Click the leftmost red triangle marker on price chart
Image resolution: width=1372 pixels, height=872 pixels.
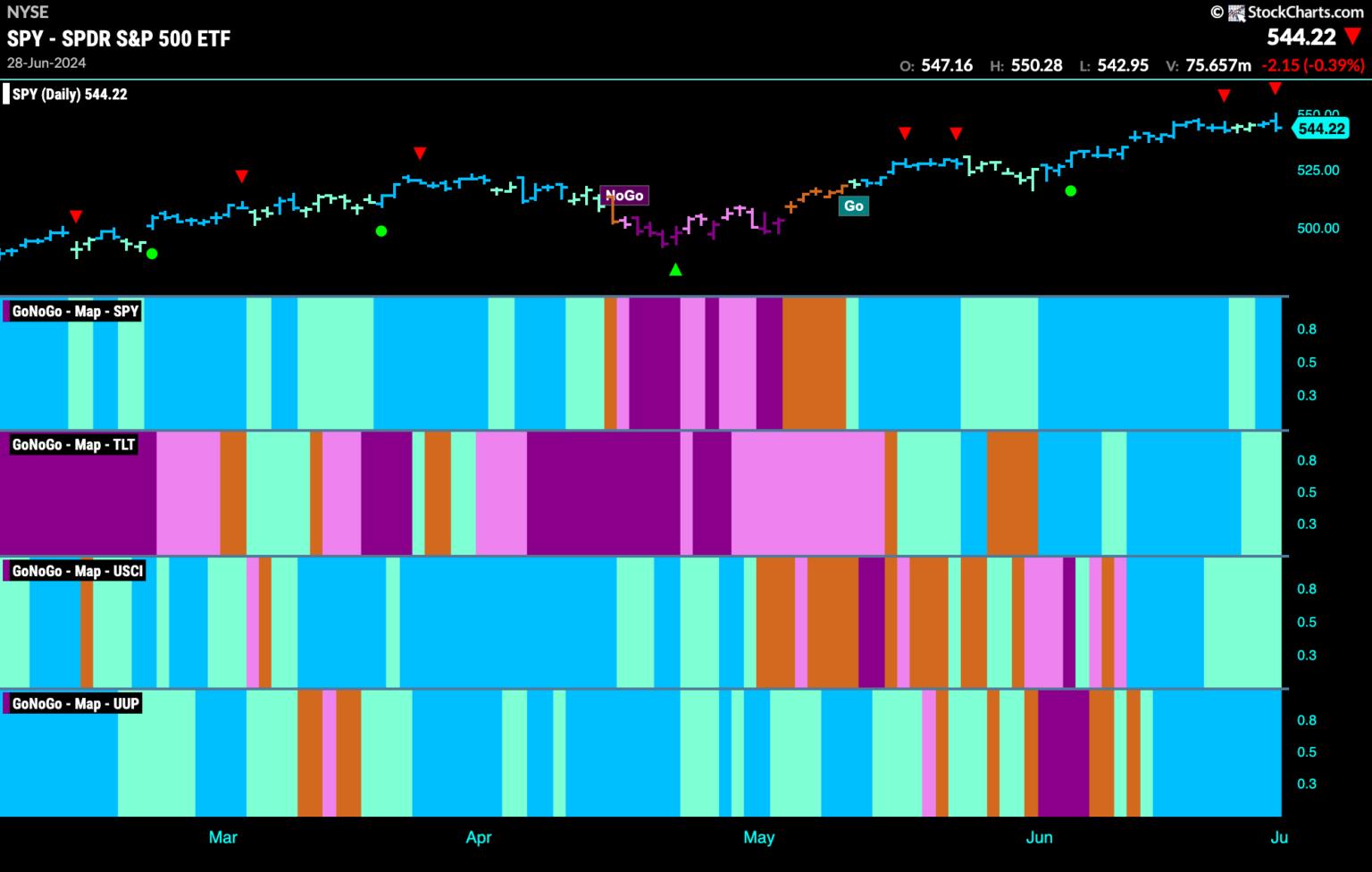[76, 216]
